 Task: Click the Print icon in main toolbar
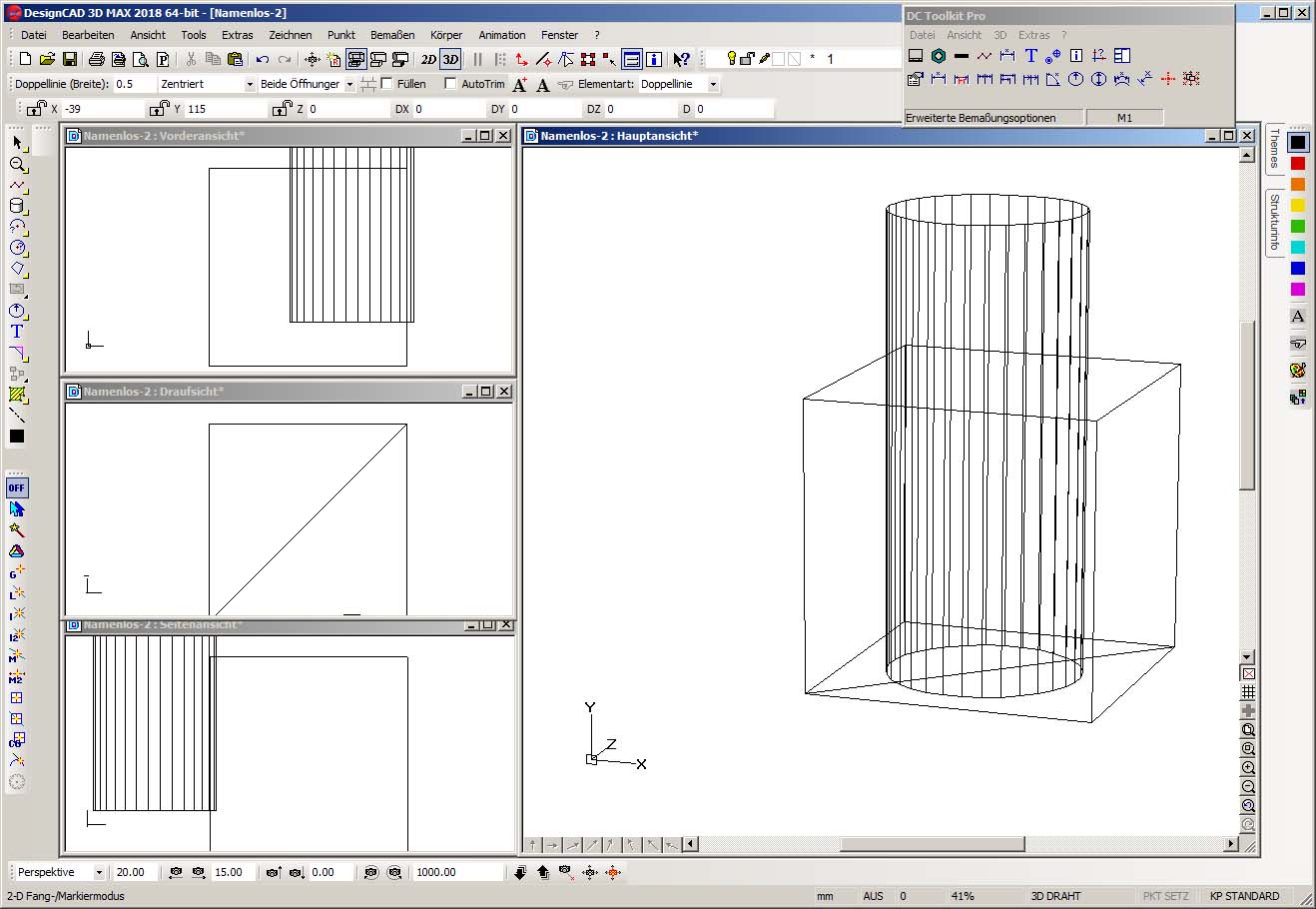coord(97,60)
